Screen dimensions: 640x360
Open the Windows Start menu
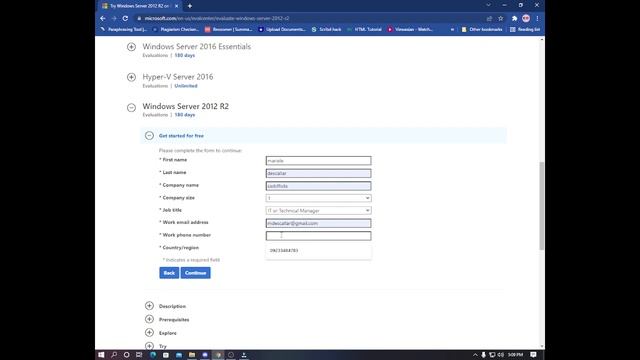coord(101,355)
